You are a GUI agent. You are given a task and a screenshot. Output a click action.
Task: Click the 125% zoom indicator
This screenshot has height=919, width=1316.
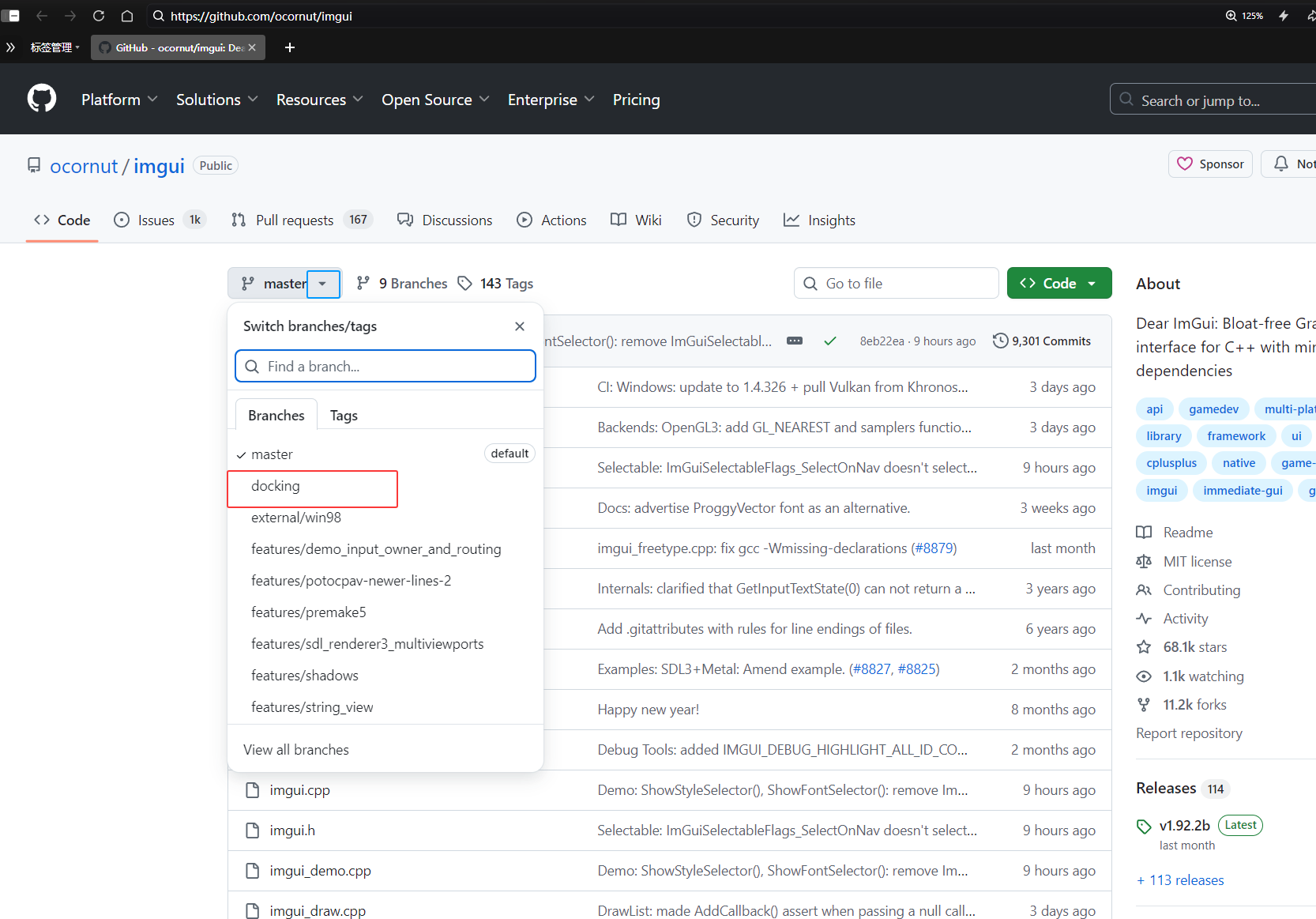tap(1244, 16)
